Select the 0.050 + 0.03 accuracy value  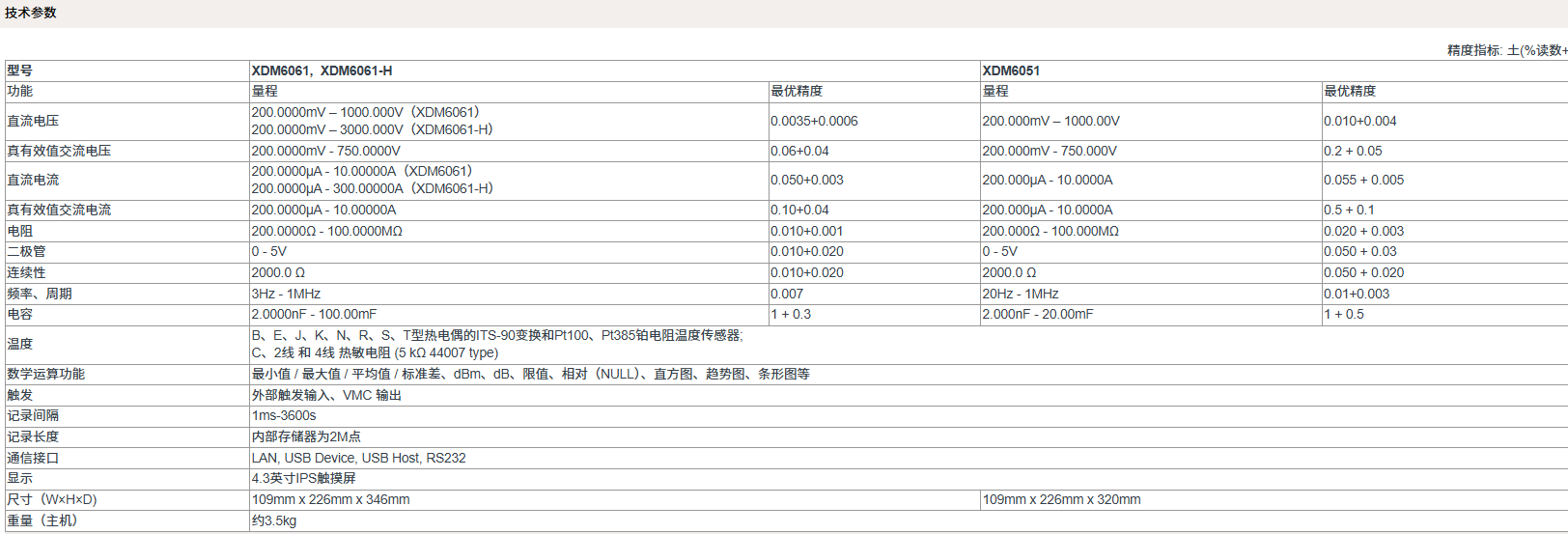(1360, 251)
